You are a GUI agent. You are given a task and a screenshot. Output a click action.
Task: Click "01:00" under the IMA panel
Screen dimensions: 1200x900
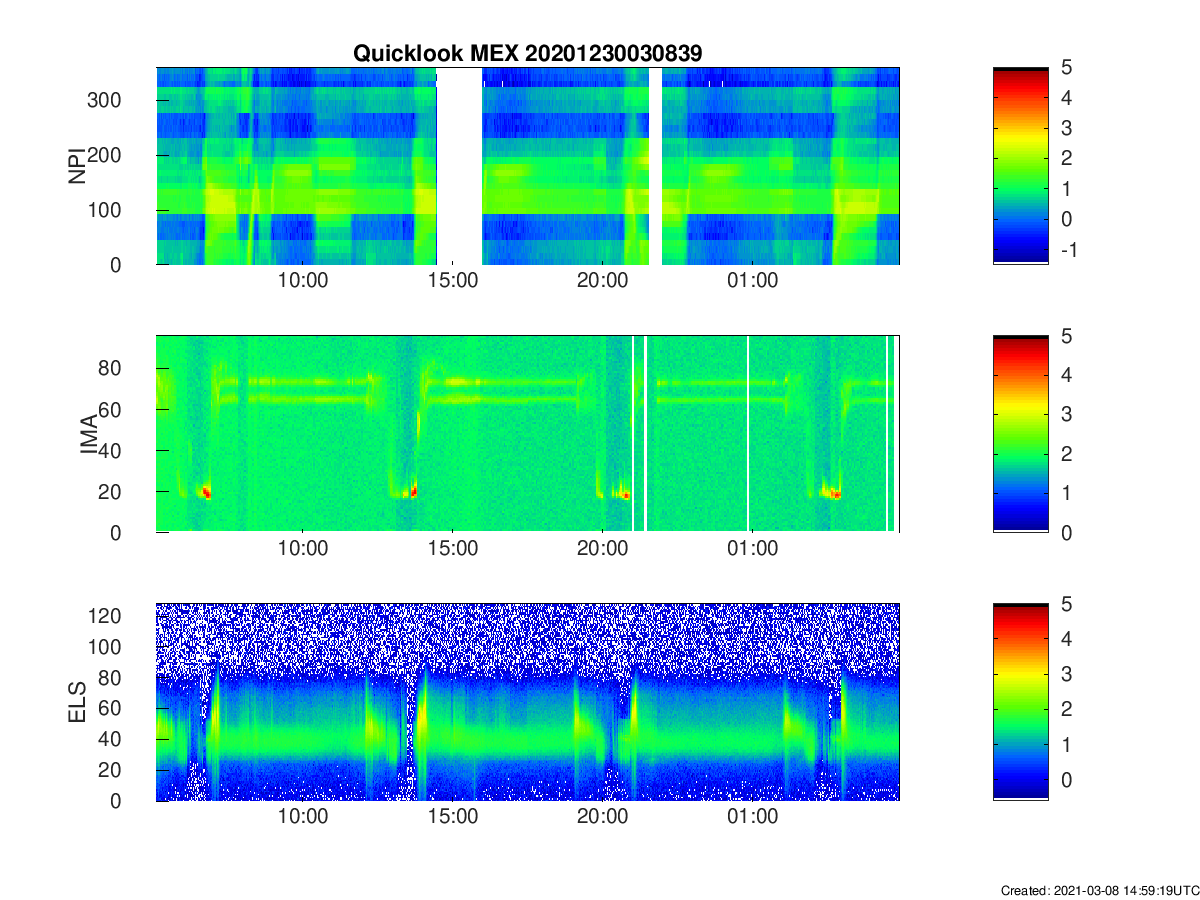(x=752, y=551)
